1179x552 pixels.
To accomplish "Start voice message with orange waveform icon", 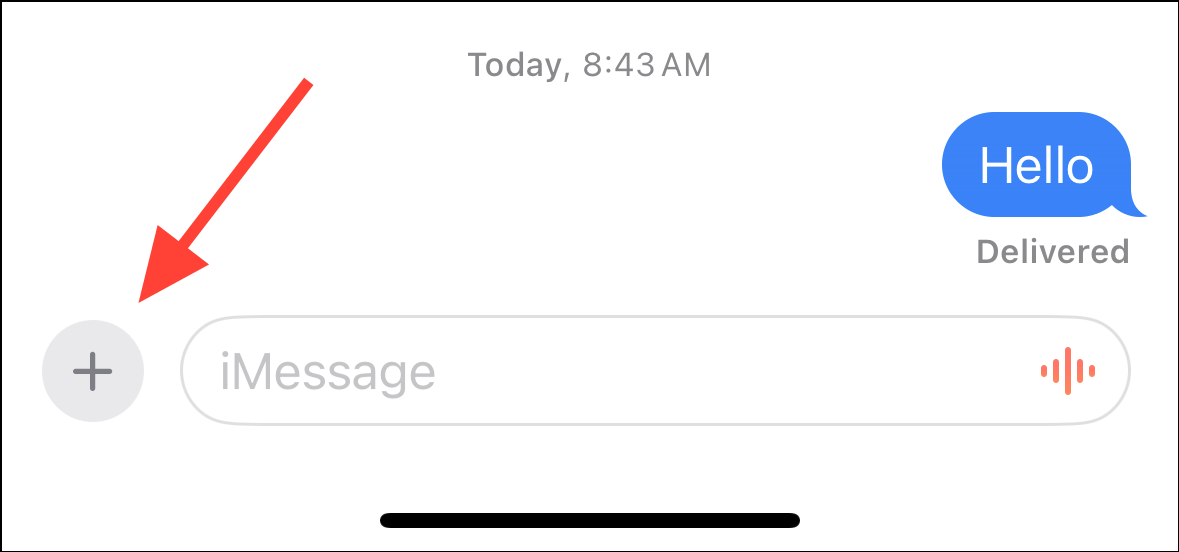I will tap(1068, 371).
